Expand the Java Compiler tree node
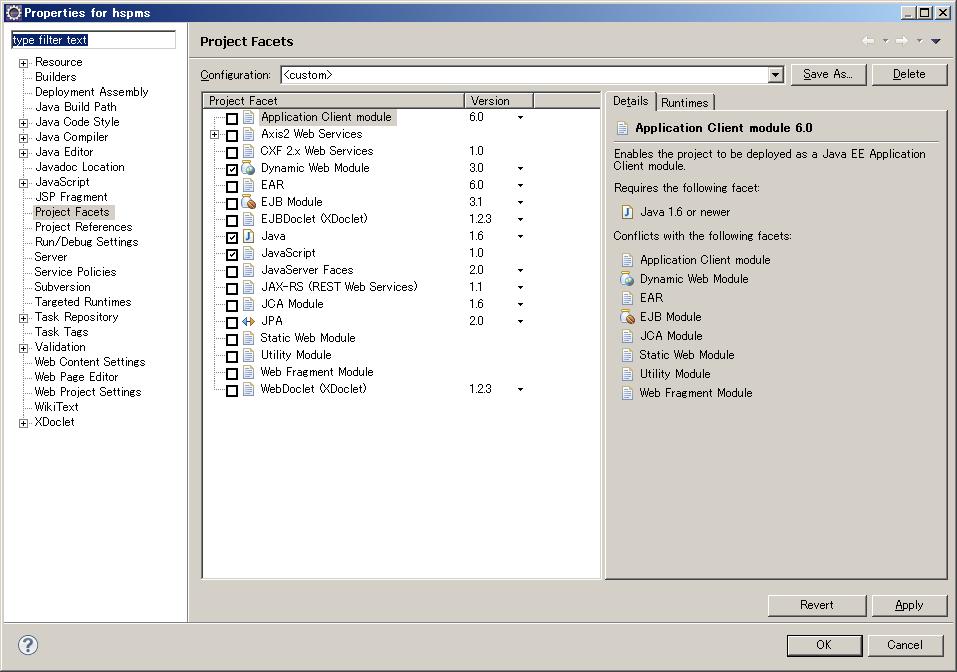Screen dimensions: 957x672 (23, 138)
